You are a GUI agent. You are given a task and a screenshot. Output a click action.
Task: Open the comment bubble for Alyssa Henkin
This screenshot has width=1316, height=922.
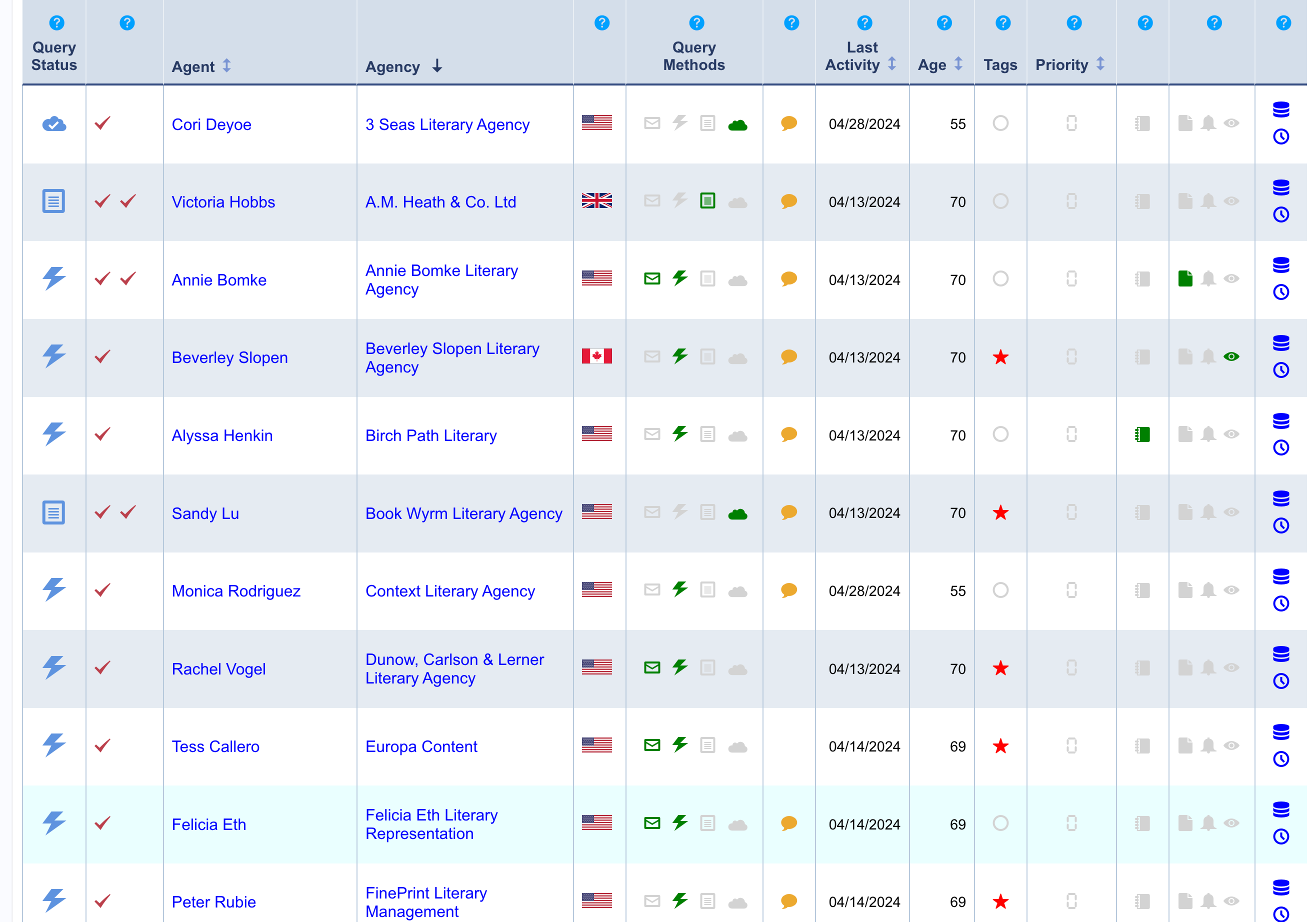pos(789,434)
